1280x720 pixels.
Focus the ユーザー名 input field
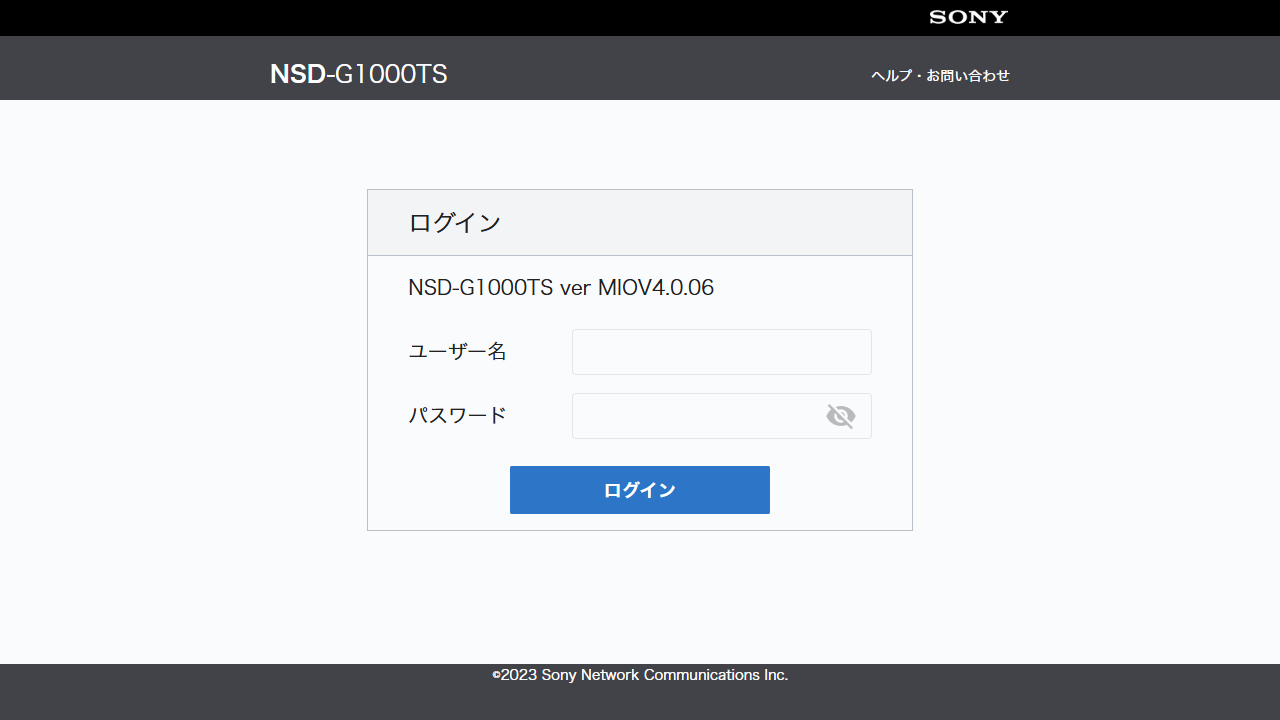pos(721,352)
